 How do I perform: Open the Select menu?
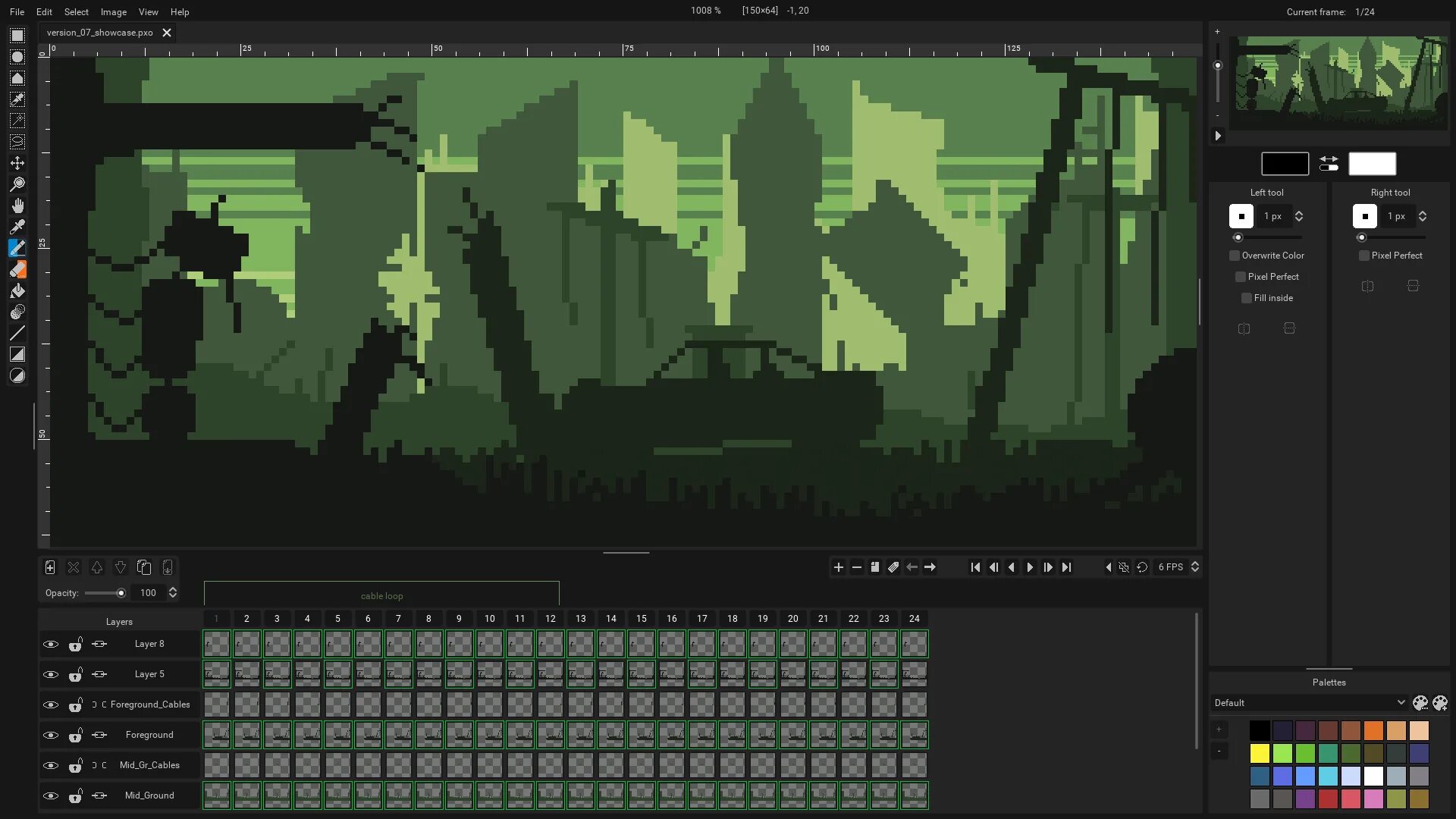coord(75,11)
